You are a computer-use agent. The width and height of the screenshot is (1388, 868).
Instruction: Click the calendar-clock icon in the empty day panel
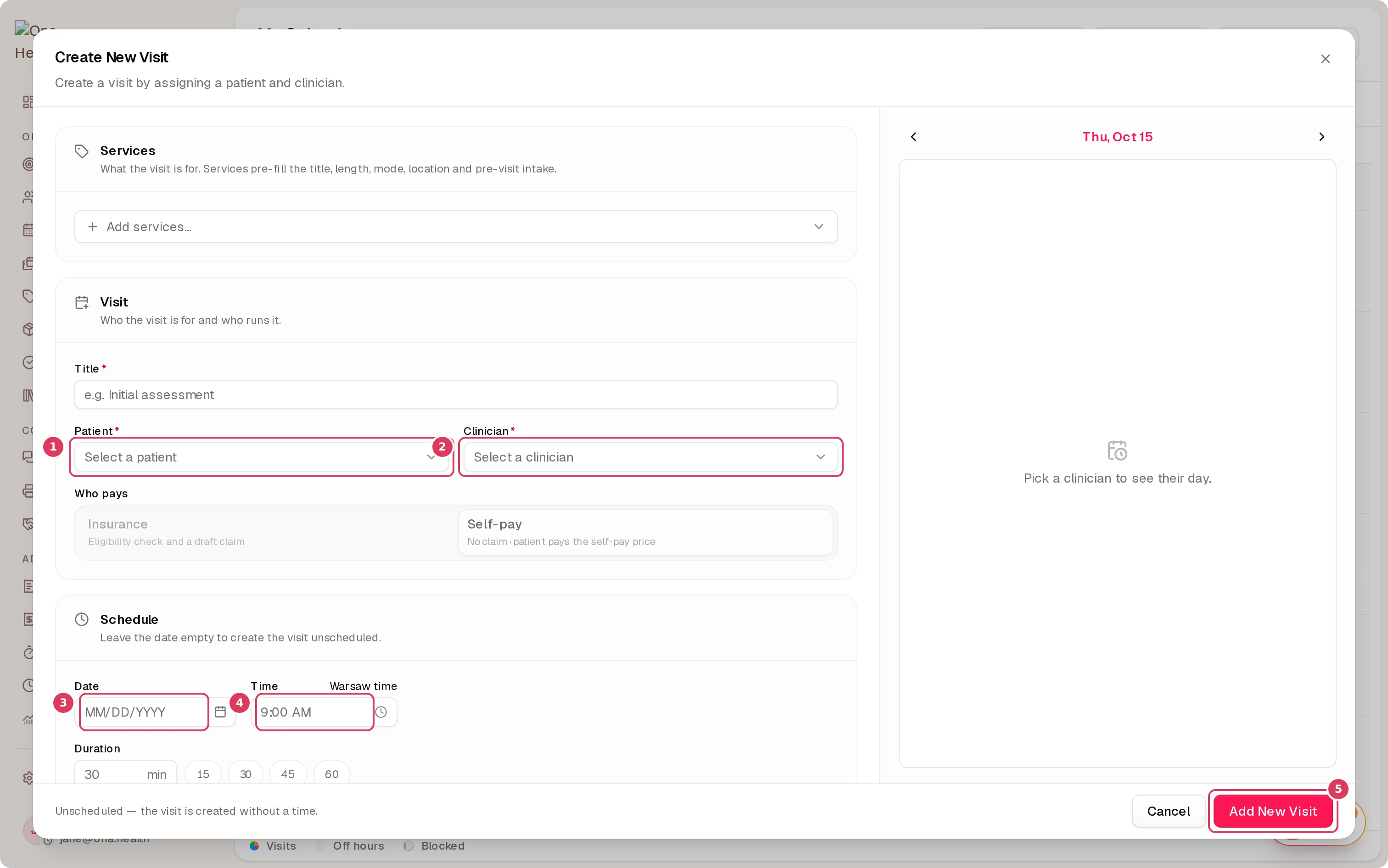(1117, 451)
